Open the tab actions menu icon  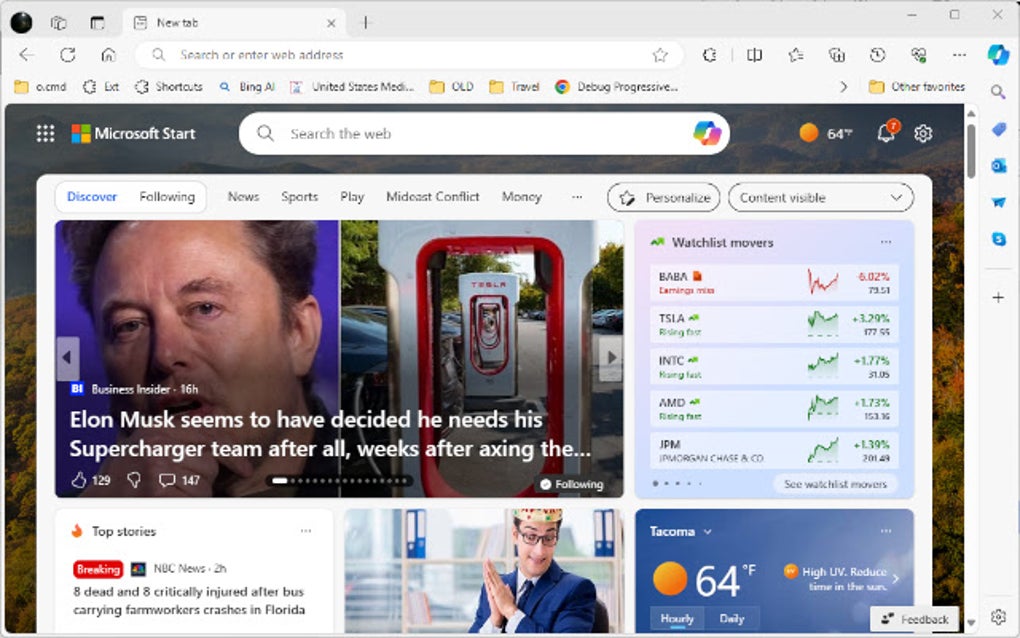(x=98, y=23)
